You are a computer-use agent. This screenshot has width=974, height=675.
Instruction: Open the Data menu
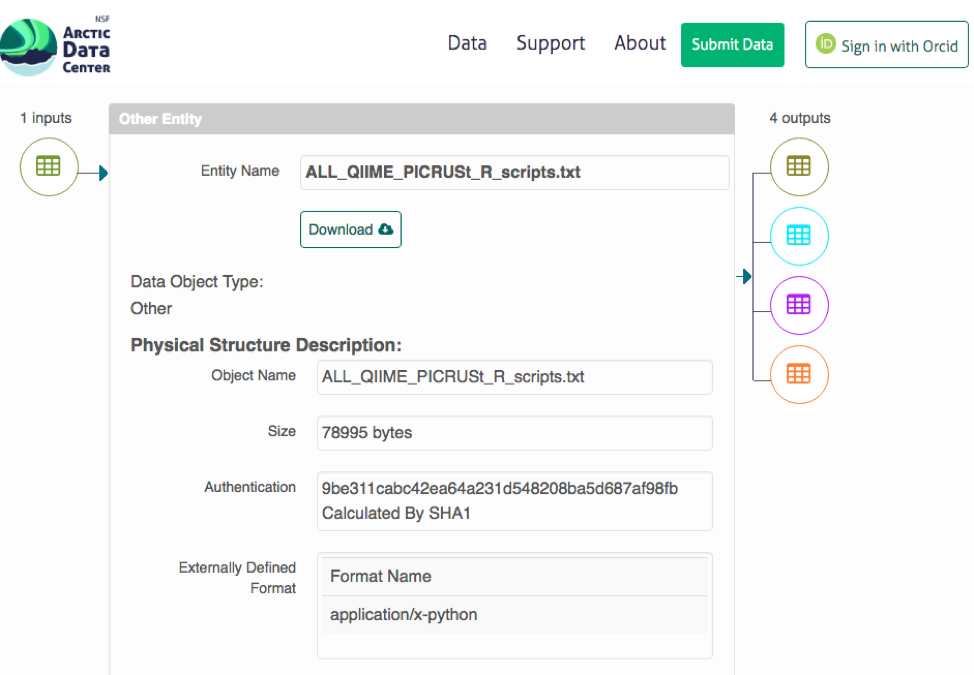tap(467, 44)
